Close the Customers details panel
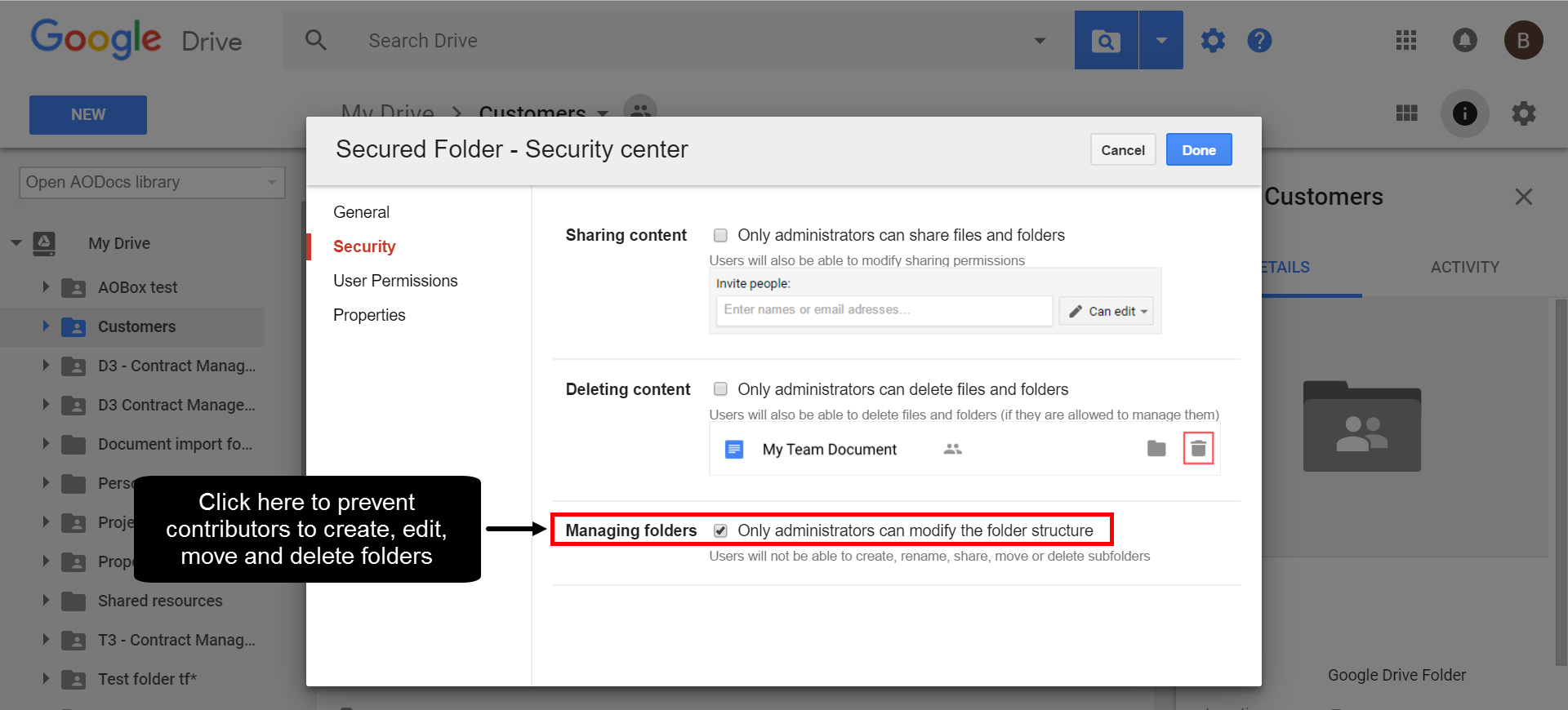 (1523, 197)
